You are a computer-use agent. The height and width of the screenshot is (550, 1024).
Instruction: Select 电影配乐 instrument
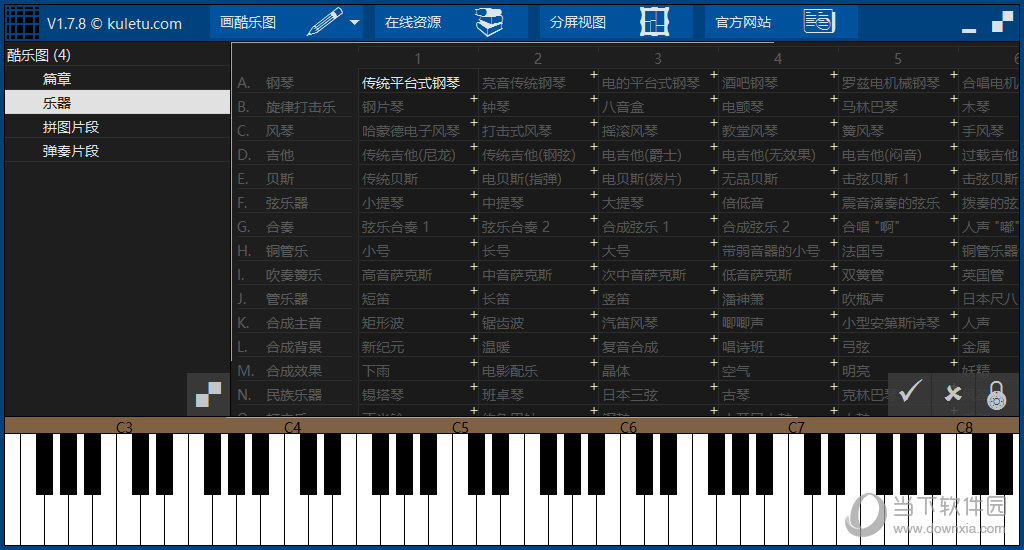[x=510, y=371]
